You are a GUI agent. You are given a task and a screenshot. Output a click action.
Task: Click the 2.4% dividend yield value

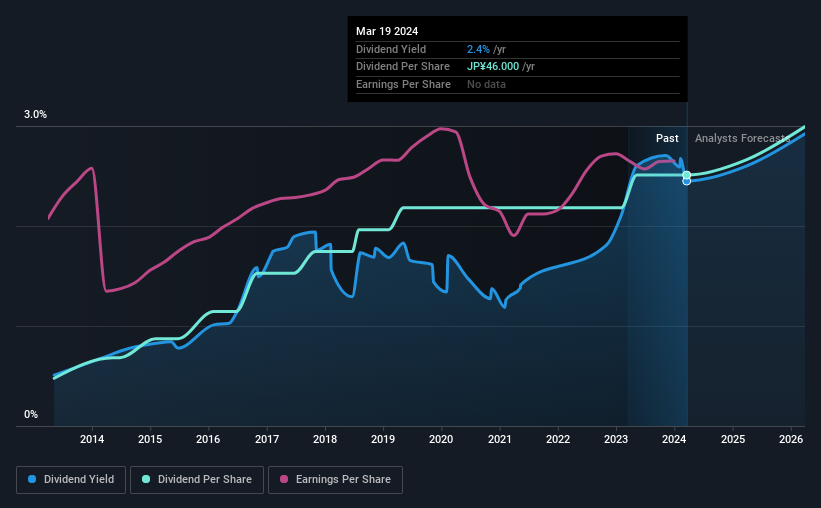coord(478,49)
